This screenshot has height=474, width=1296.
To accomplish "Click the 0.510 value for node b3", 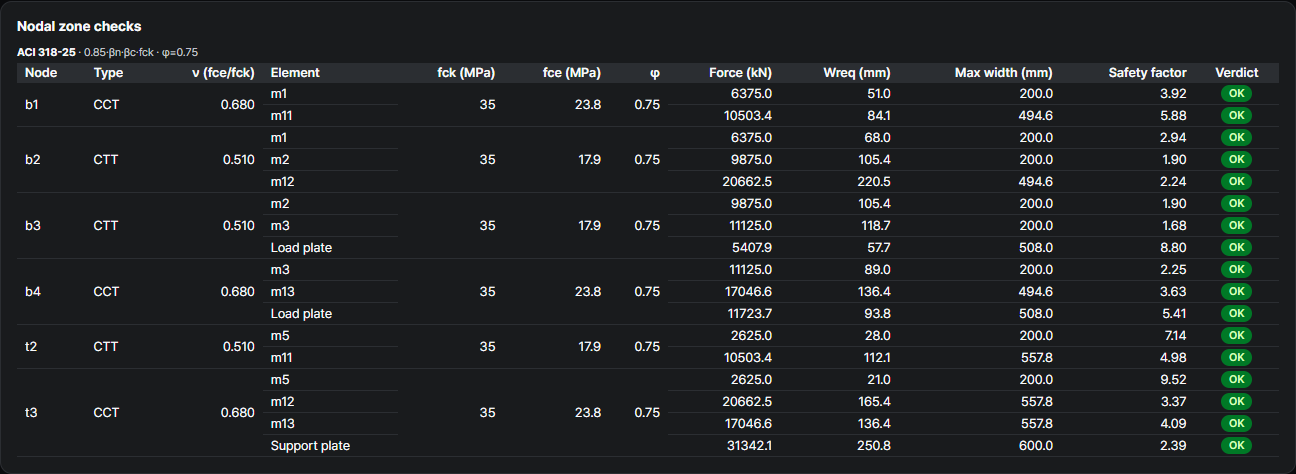I will pos(238,225).
